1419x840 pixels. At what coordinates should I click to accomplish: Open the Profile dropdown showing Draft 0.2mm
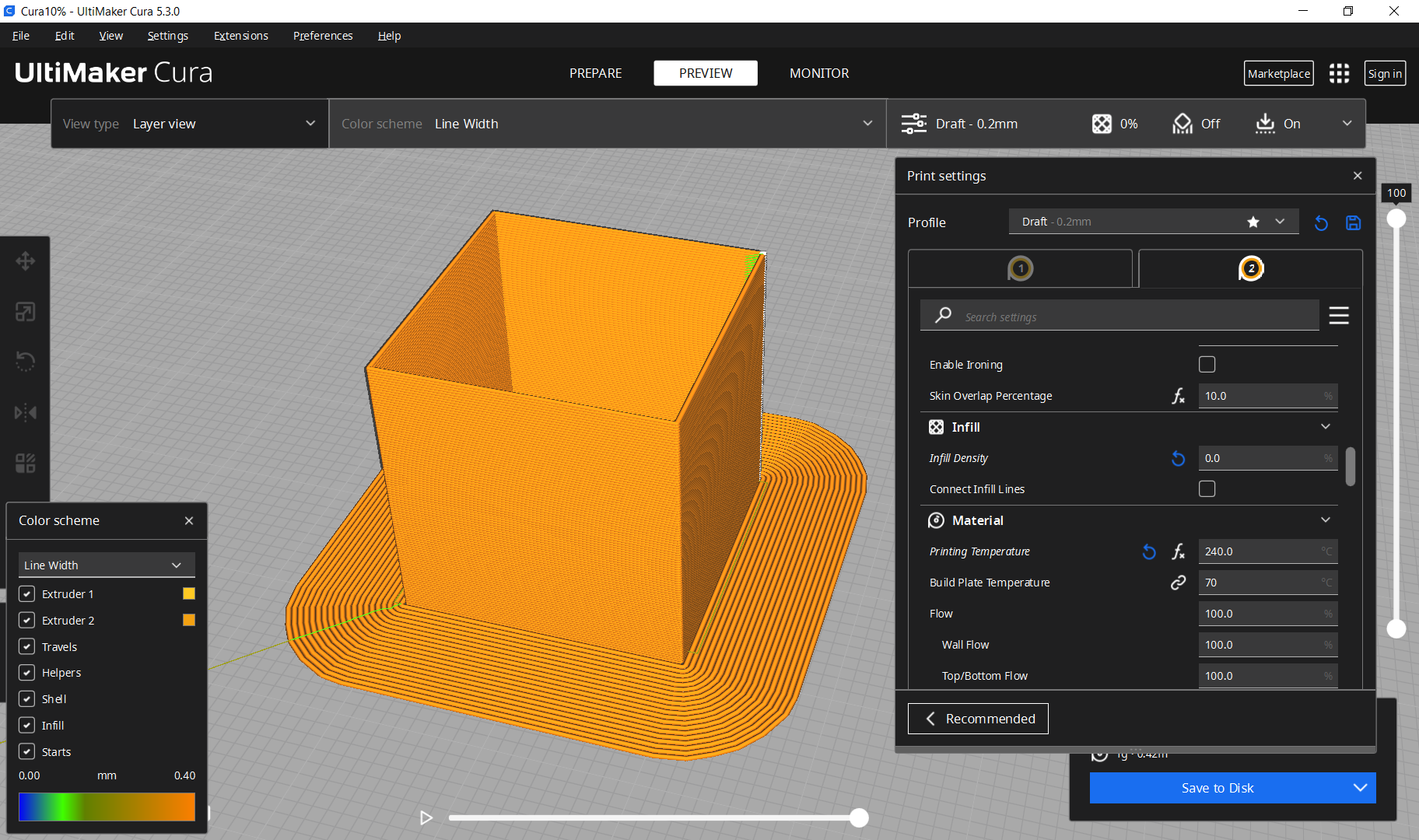pos(1153,221)
